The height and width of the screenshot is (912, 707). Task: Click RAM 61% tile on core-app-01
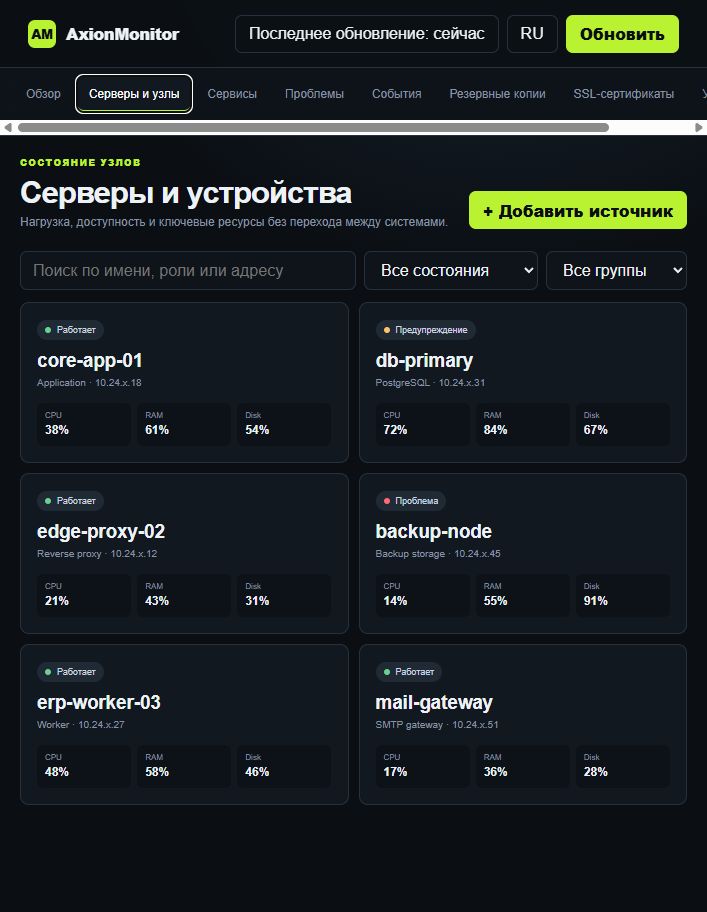pos(184,424)
